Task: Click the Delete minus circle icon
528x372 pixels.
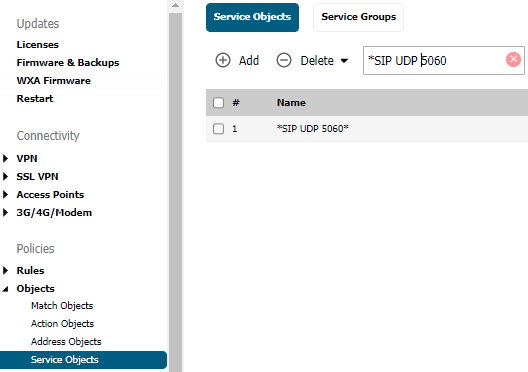Action: click(x=284, y=61)
